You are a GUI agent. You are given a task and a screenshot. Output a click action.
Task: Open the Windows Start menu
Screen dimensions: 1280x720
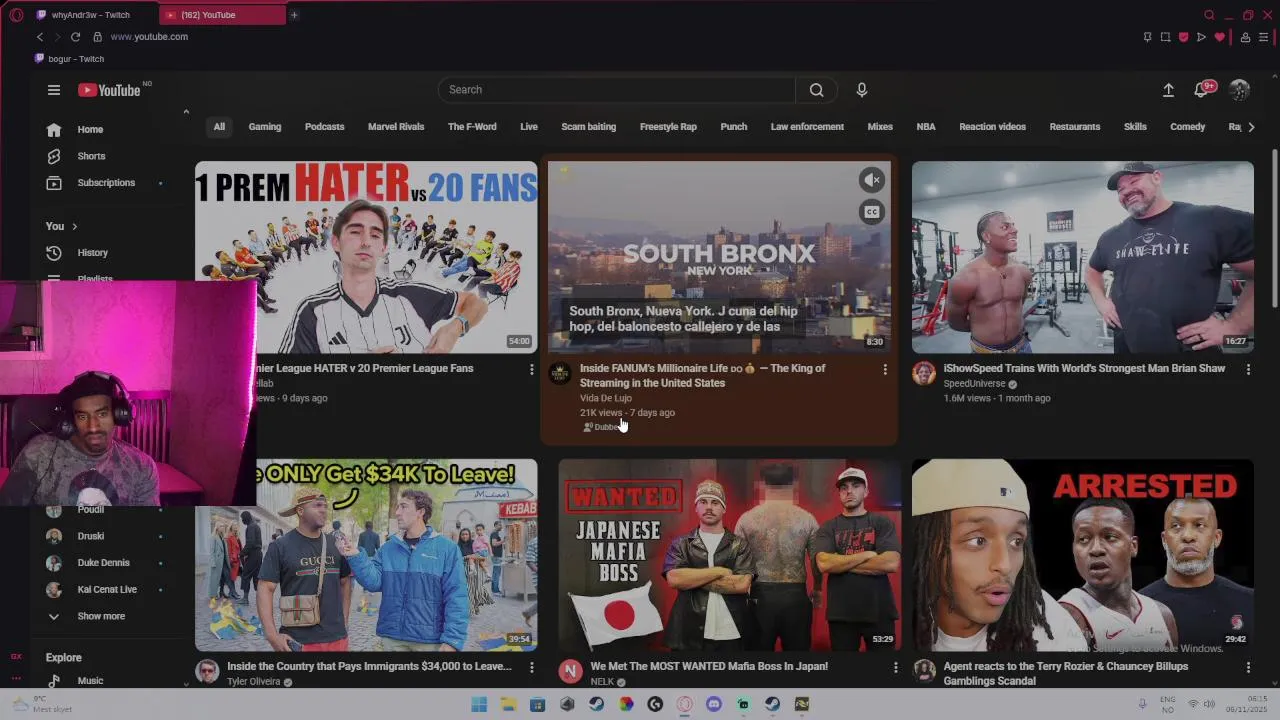point(479,704)
